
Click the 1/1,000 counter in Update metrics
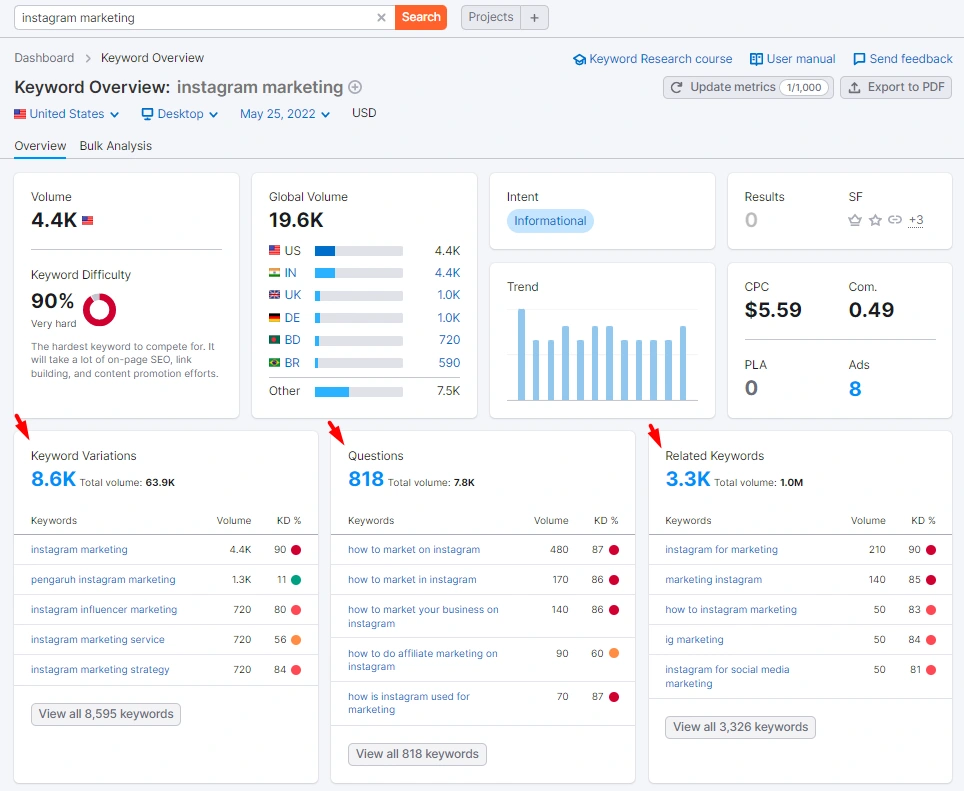(x=804, y=87)
